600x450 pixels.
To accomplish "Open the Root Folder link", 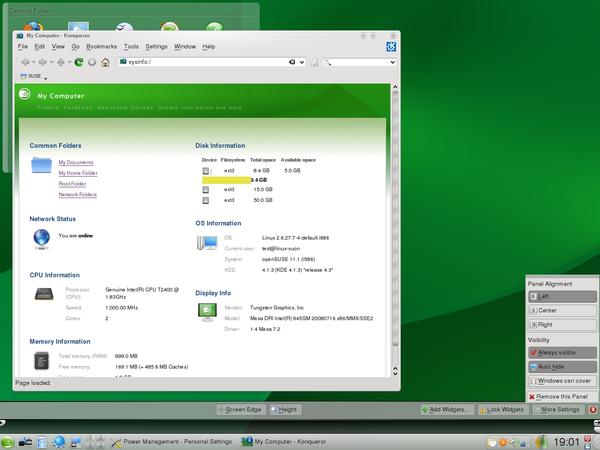I will (x=72, y=184).
